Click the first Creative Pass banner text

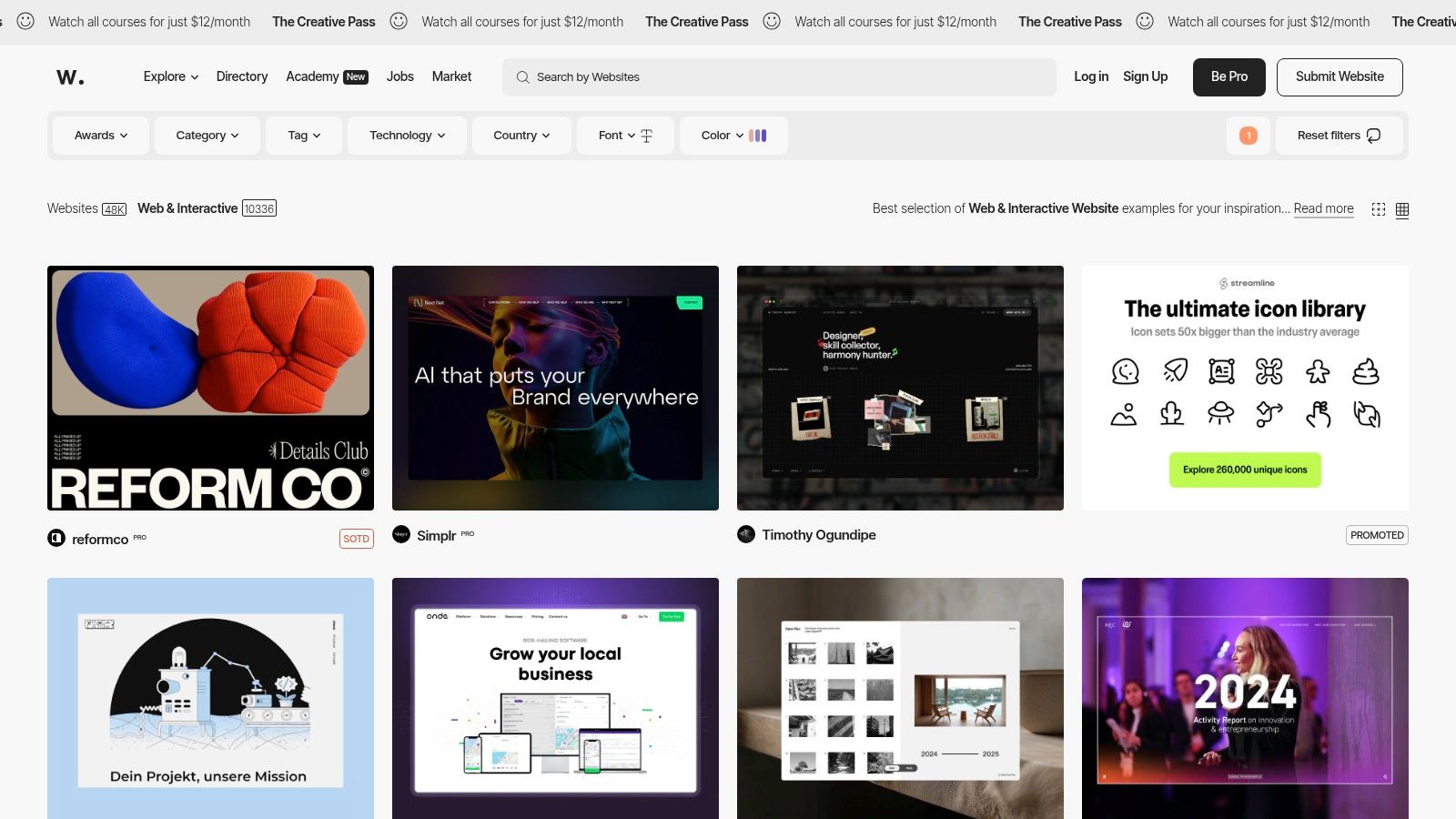pyautogui.click(x=323, y=21)
